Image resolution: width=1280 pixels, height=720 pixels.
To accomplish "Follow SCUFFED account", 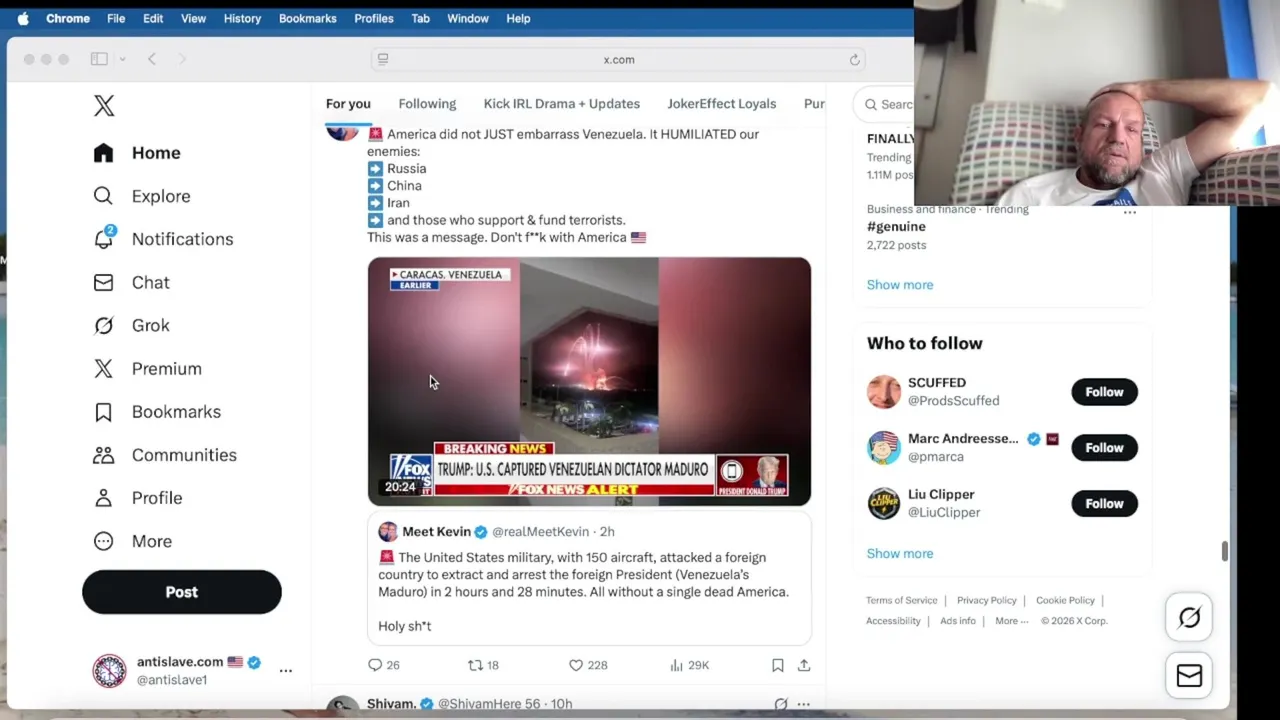I will [x=1104, y=392].
